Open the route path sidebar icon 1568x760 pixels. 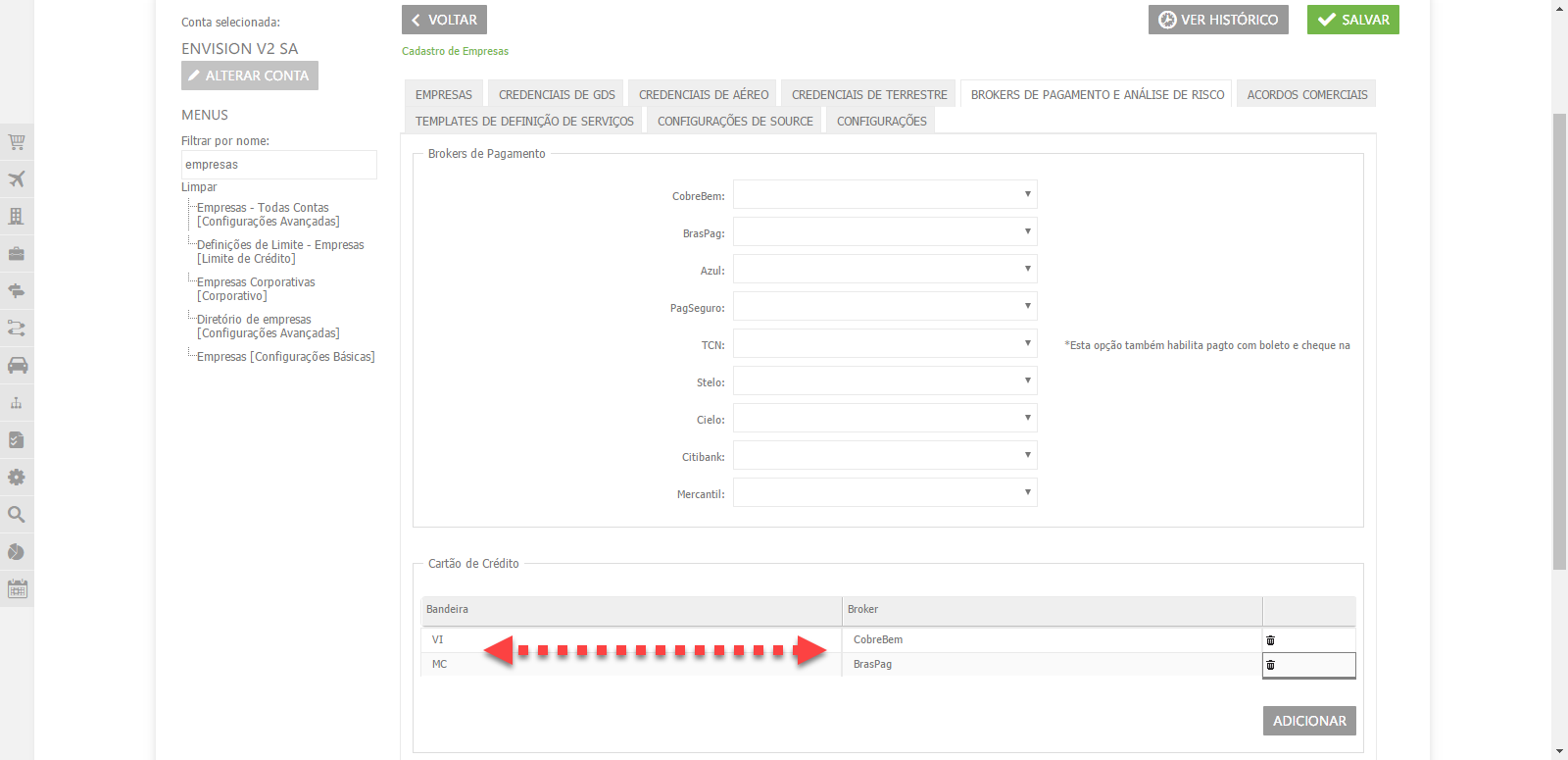pyautogui.click(x=17, y=329)
